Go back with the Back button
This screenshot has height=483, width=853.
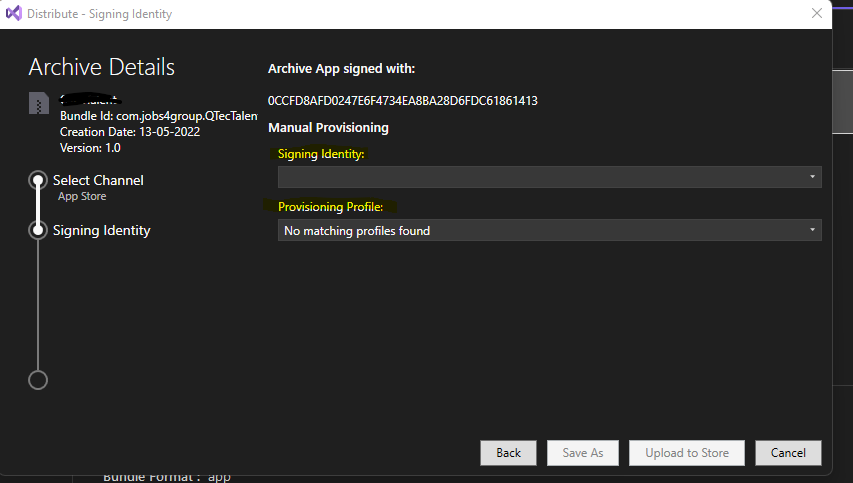[508, 453]
